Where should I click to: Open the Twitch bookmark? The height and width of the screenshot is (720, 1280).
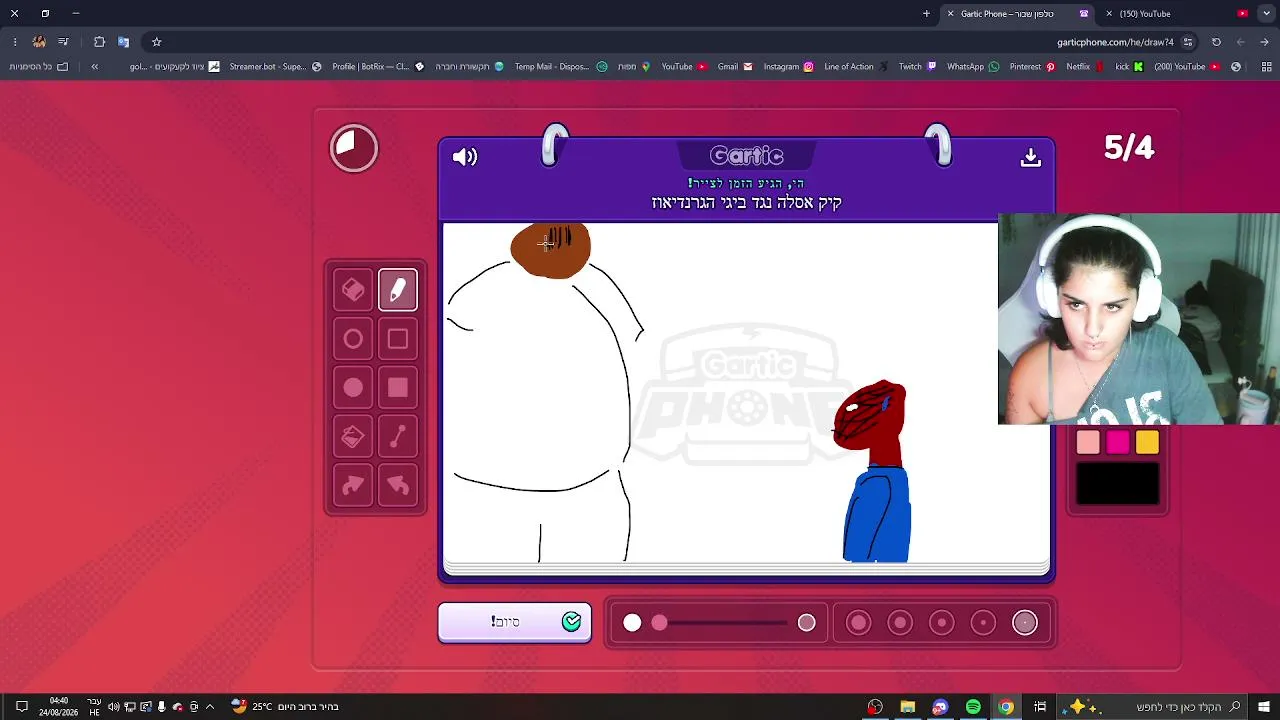(x=917, y=67)
